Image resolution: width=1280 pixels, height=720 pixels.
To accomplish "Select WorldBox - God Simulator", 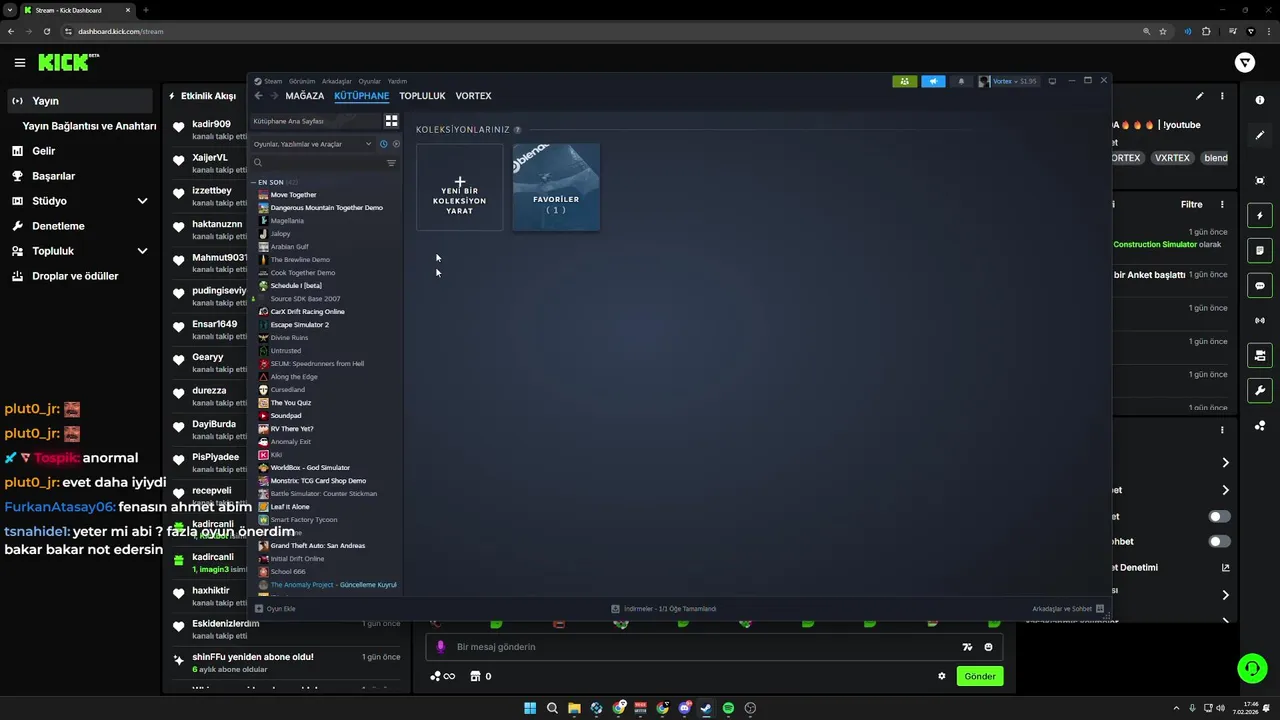I will 310,468.
